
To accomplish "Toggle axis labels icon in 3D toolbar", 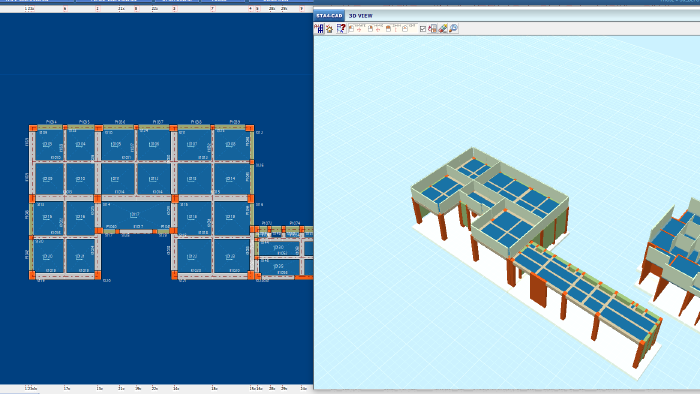I will 319,29.
